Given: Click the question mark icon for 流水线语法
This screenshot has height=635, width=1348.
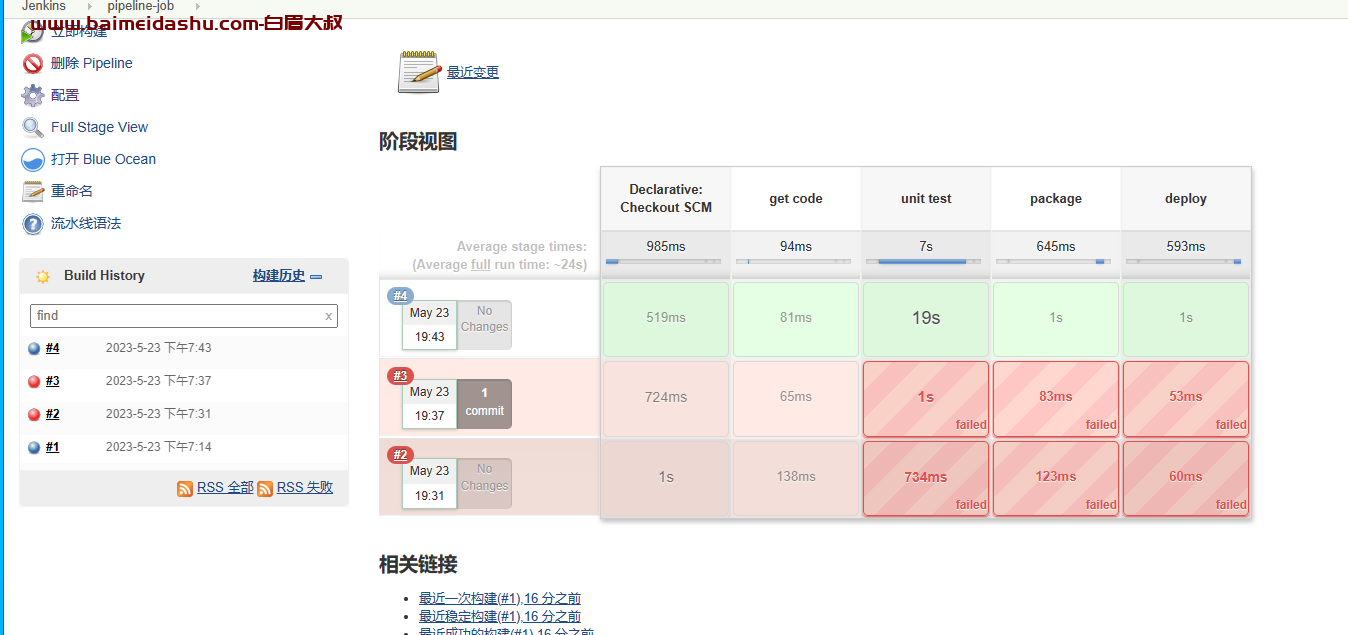Looking at the screenshot, I should point(33,224).
